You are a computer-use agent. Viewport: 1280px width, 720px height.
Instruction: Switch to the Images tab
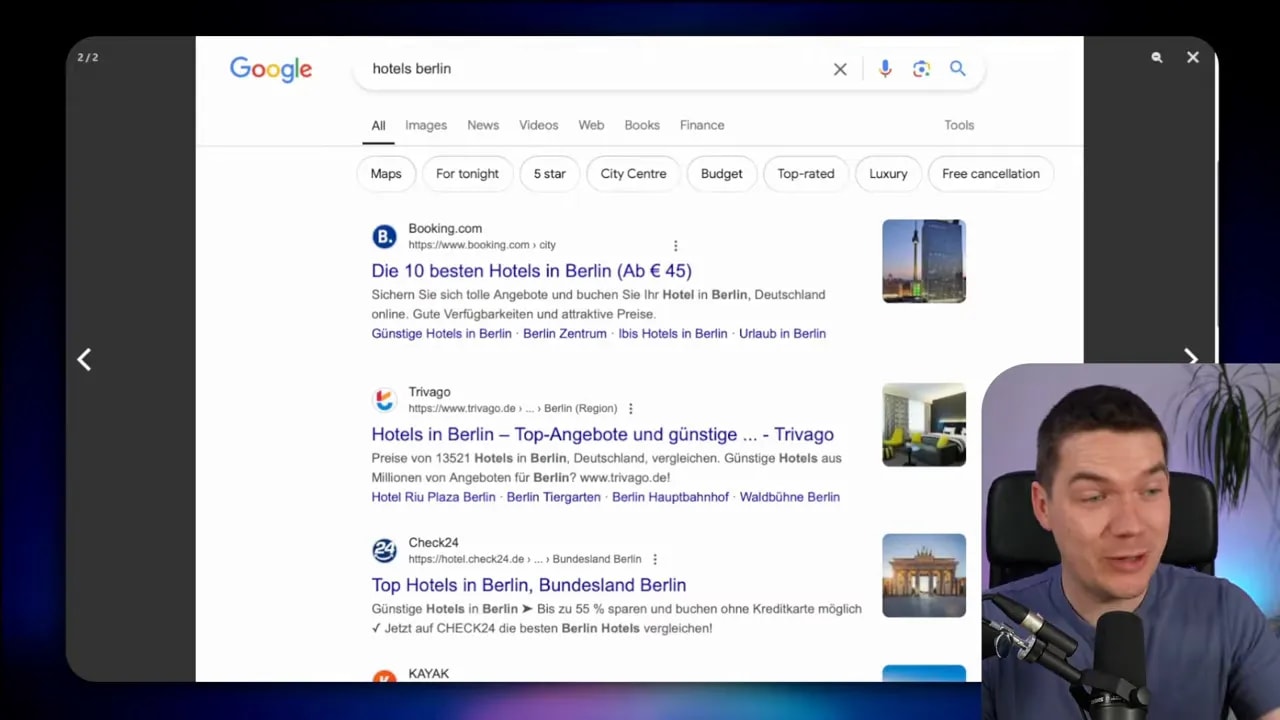point(426,125)
